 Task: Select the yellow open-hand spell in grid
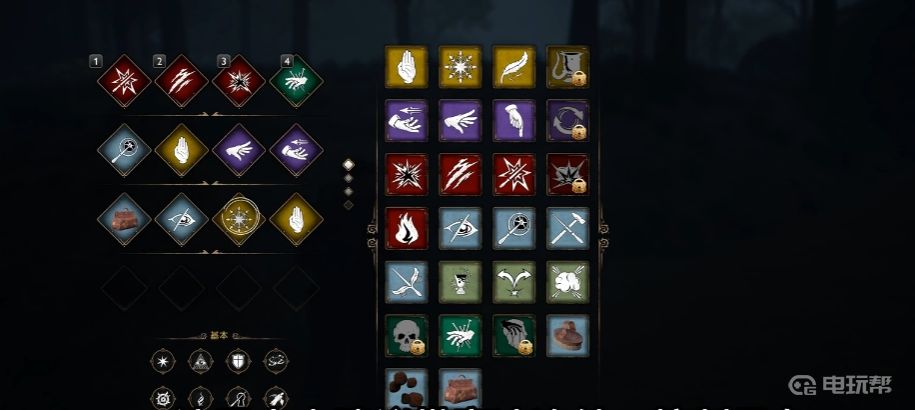tap(406, 66)
